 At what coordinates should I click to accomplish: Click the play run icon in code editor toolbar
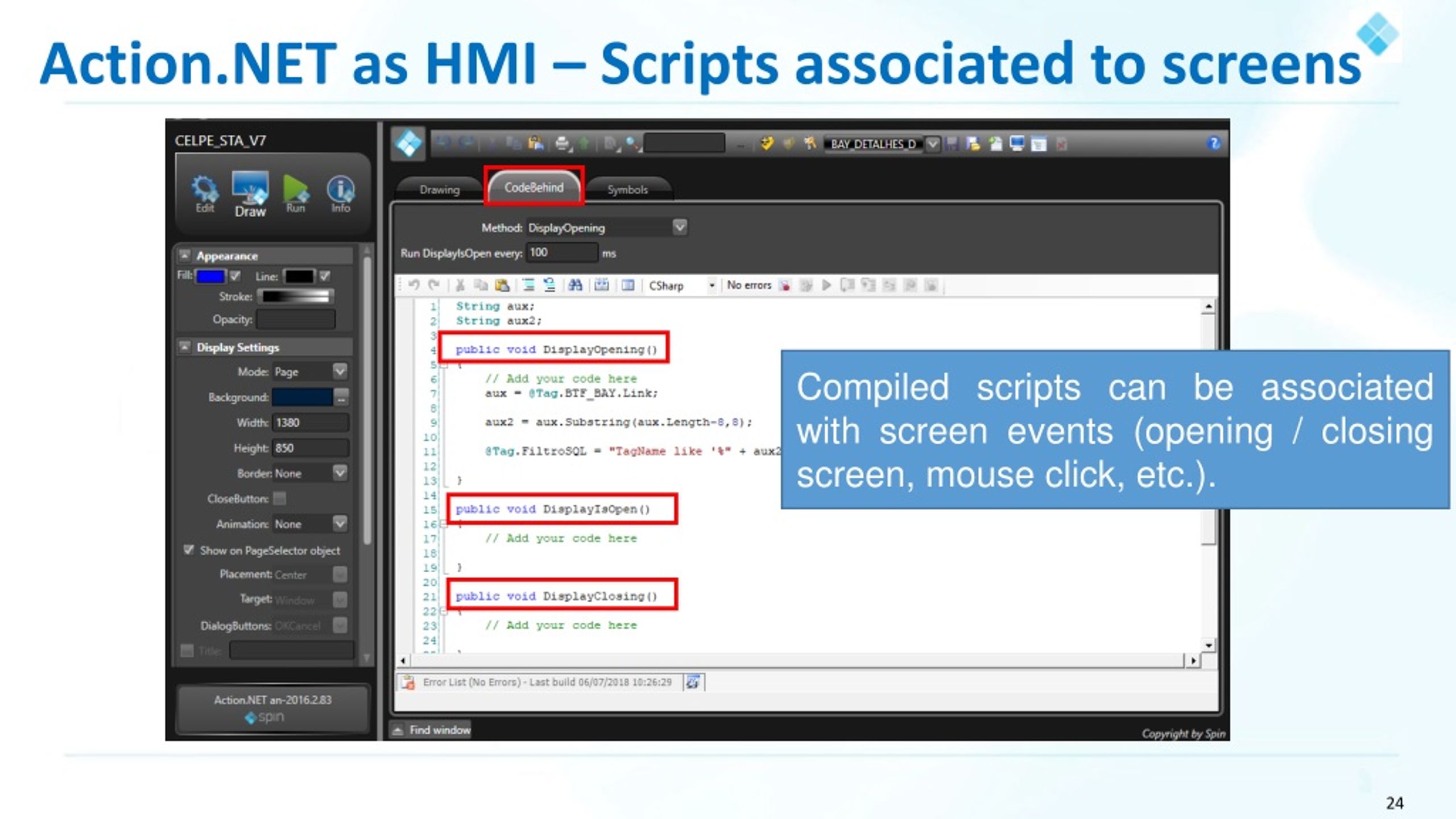(826, 285)
